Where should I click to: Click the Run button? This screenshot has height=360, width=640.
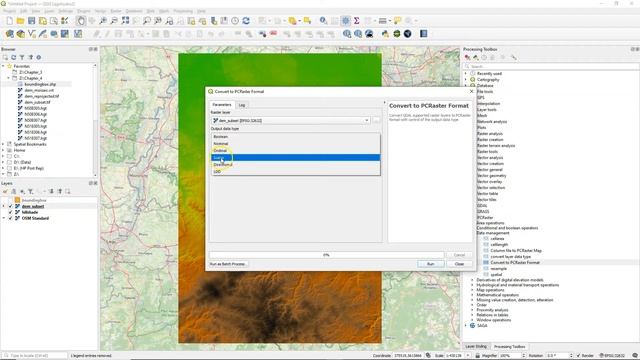[x=431, y=264]
